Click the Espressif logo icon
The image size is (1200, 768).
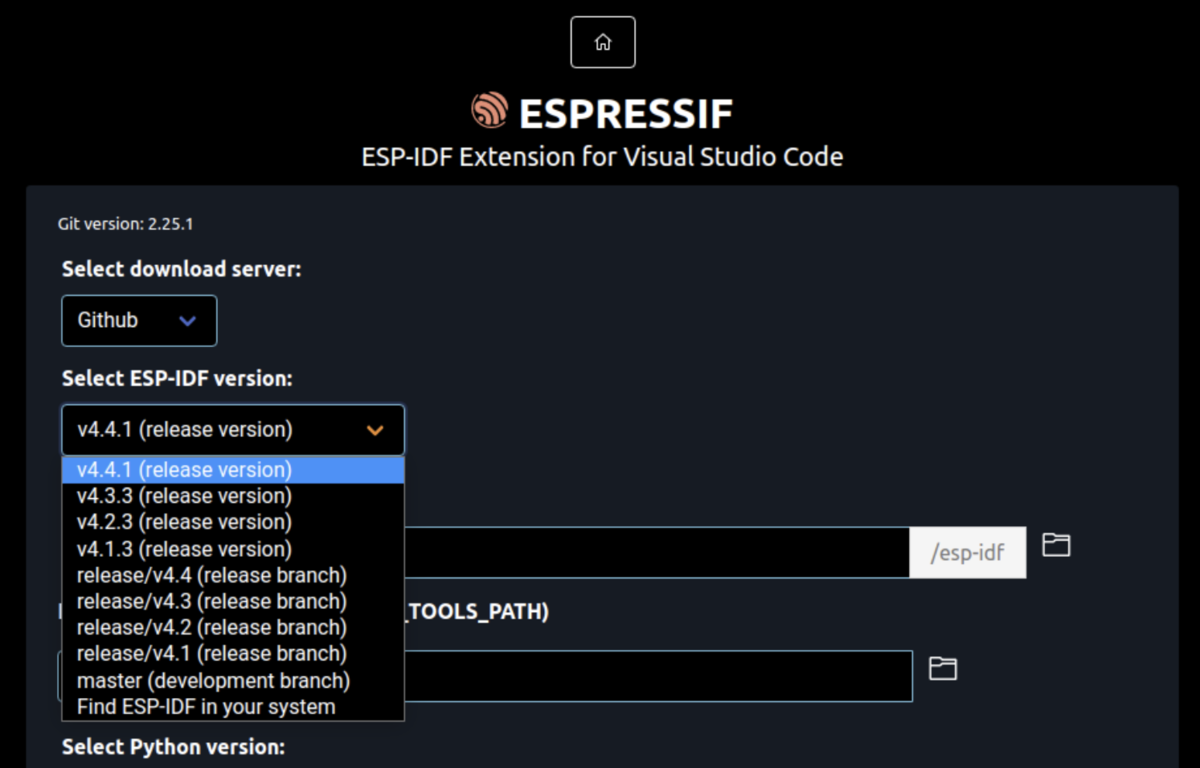tap(489, 111)
